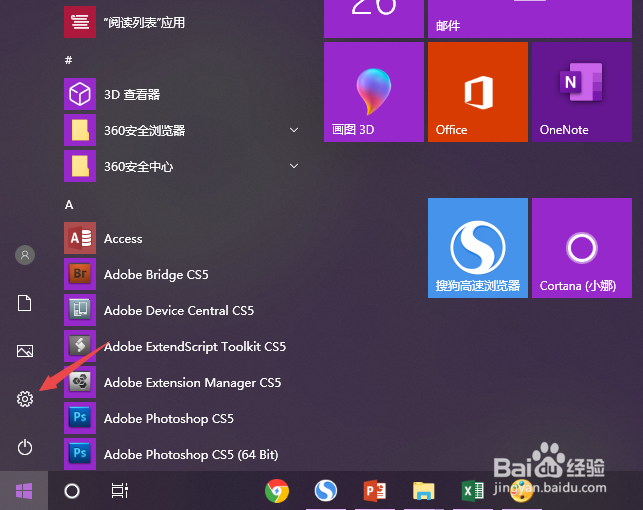Jump via the A letter group header

[69, 205]
